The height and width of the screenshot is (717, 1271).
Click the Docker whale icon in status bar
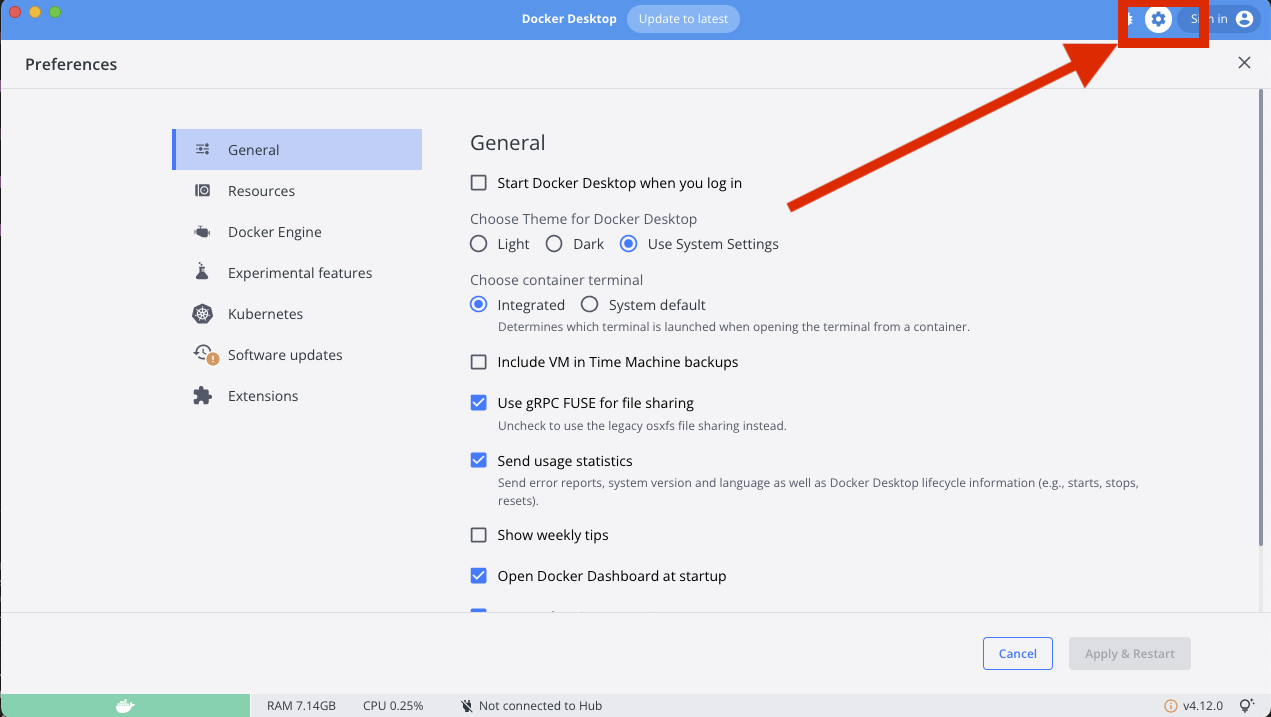point(125,706)
